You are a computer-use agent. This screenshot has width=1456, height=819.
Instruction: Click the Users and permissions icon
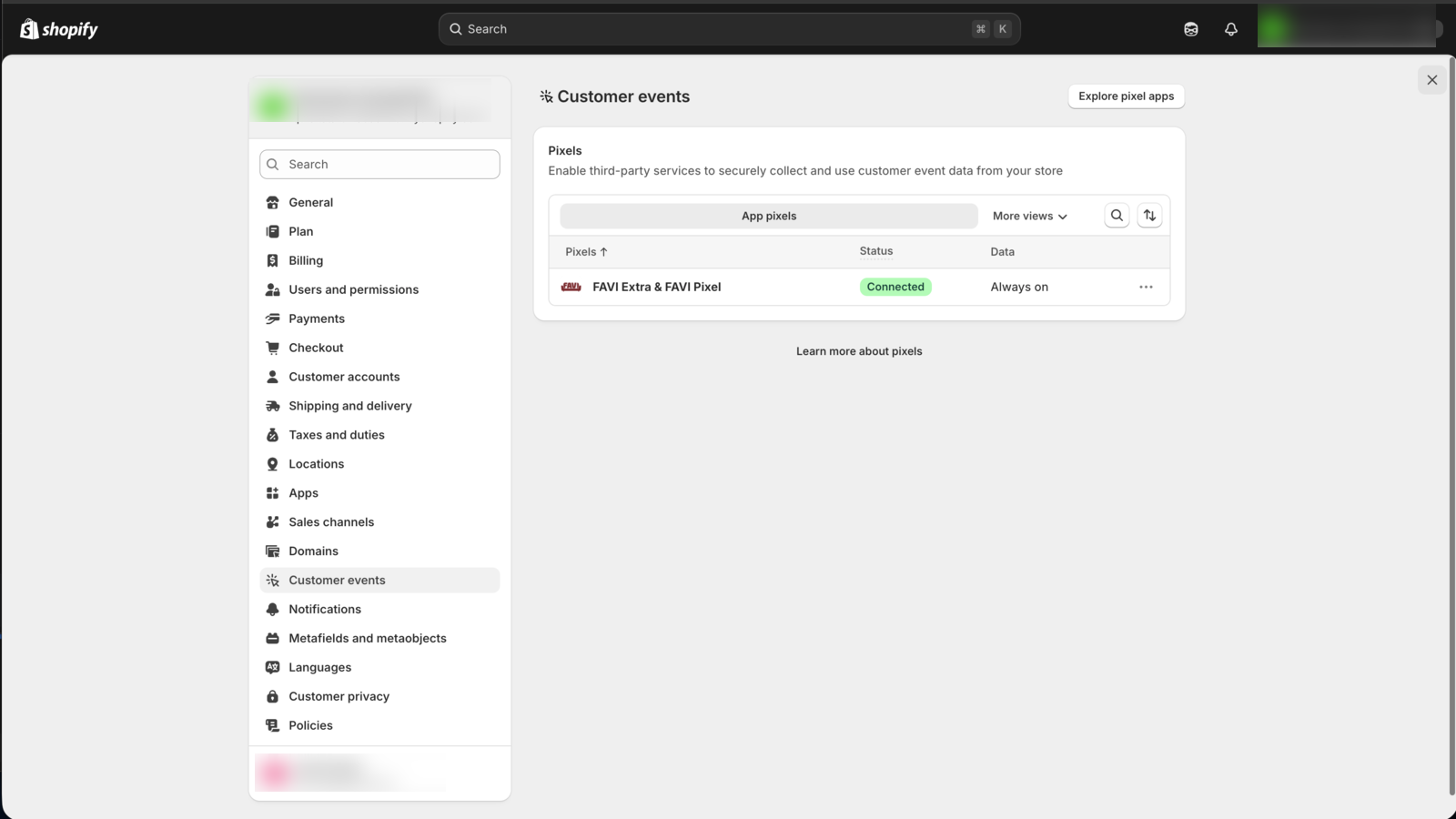pyautogui.click(x=272, y=289)
